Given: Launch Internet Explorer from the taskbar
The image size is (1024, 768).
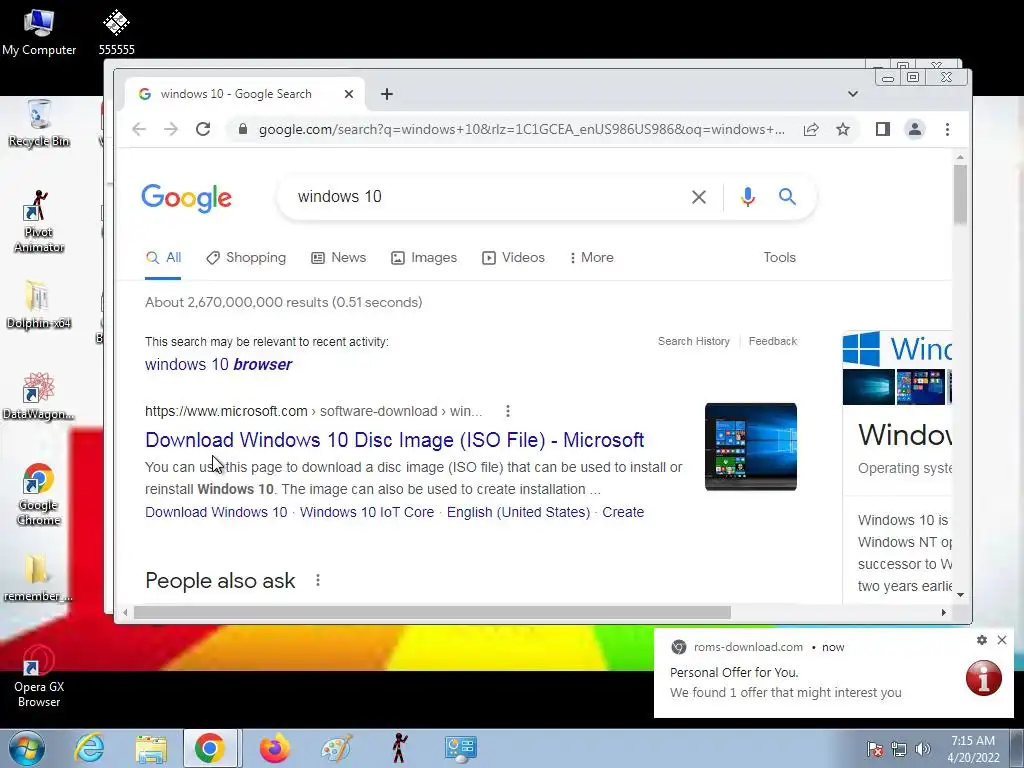Looking at the screenshot, I should click(89, 748).
